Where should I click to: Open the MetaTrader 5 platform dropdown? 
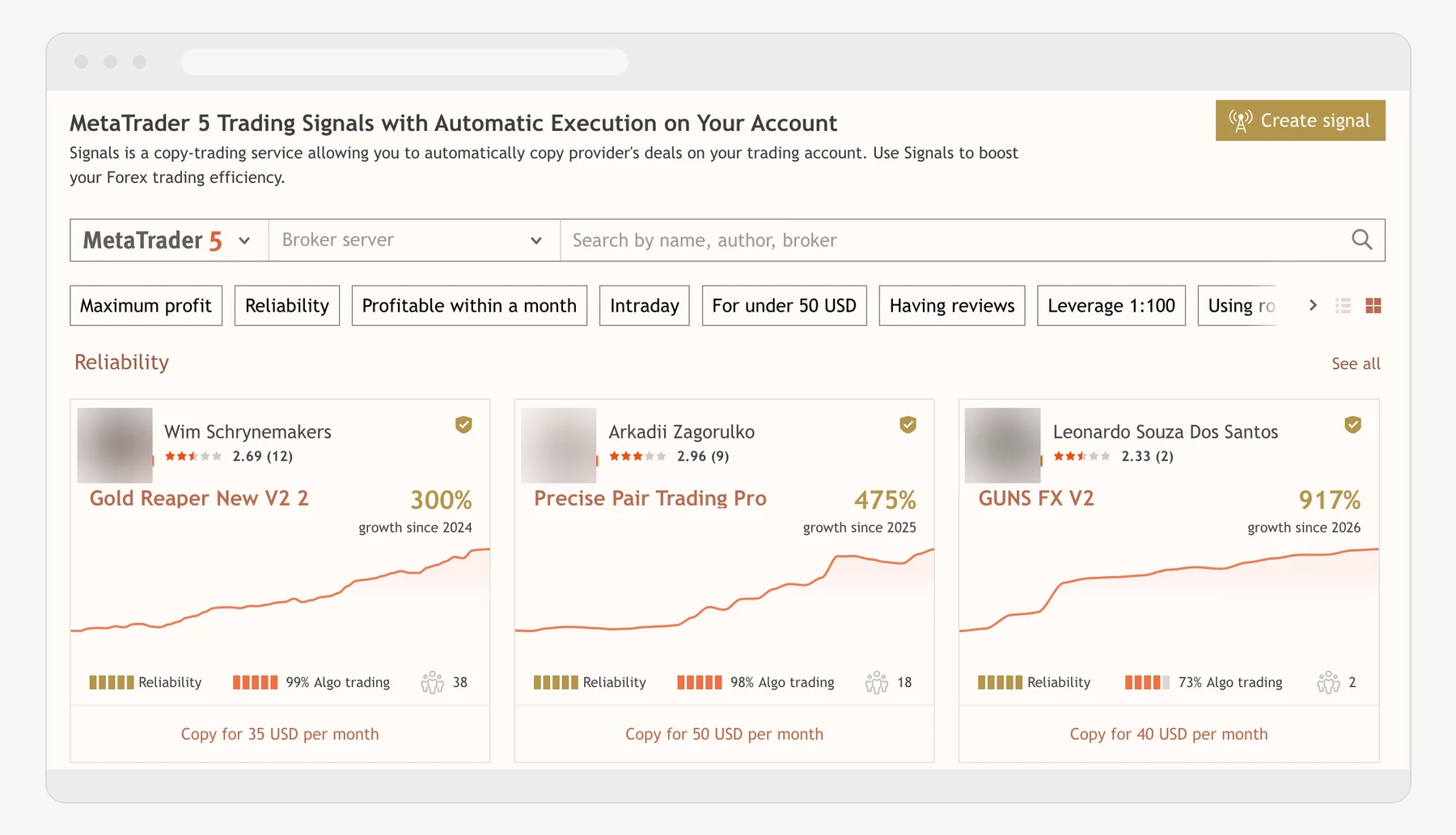click(x=169, y=240)
